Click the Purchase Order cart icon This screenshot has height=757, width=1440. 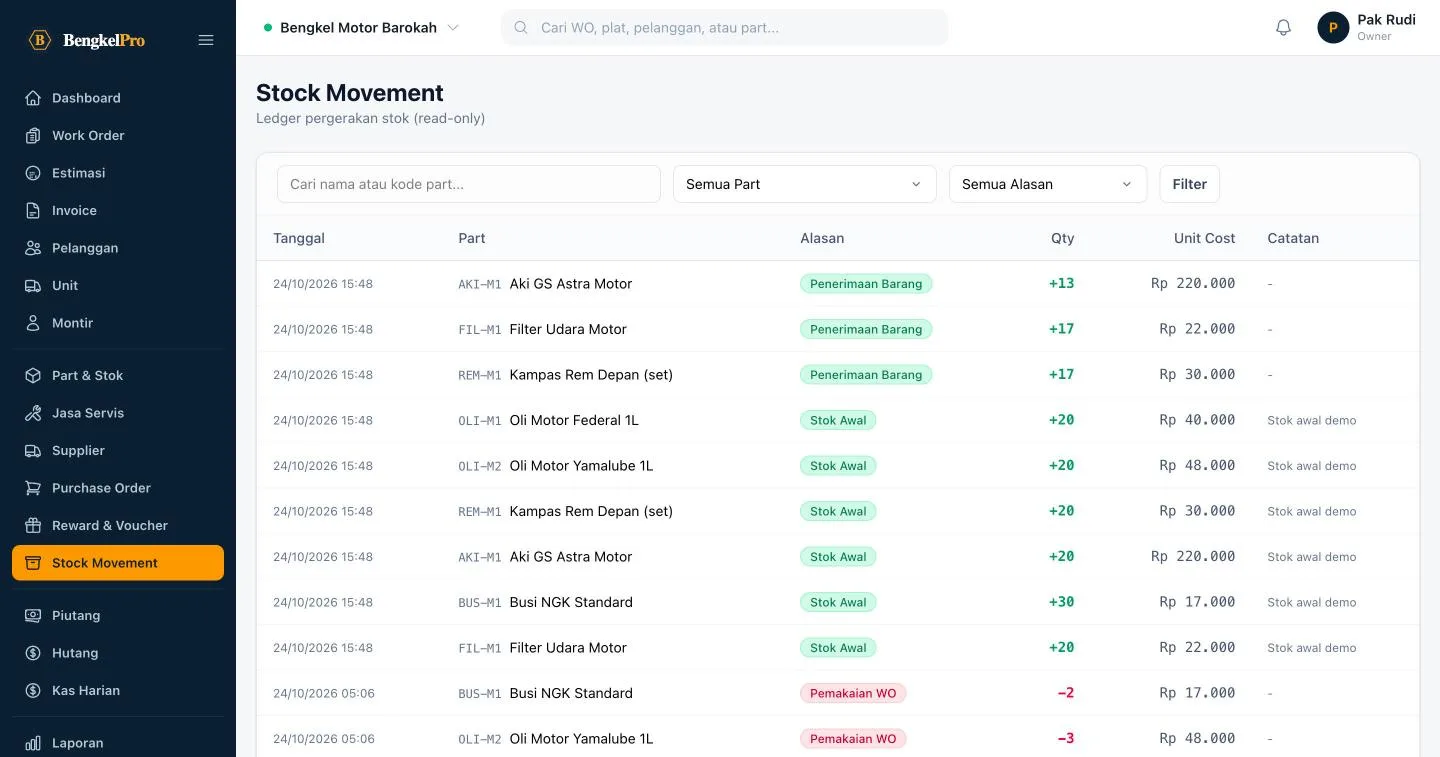click(33, 488)
